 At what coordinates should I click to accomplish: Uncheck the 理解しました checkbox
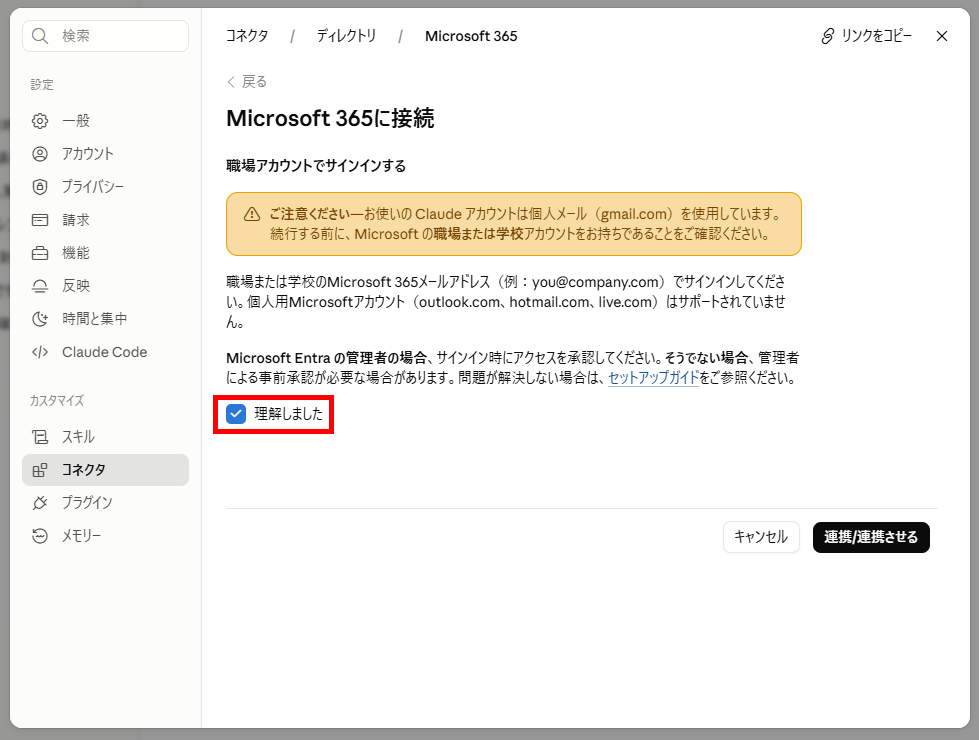click(236, 413)
